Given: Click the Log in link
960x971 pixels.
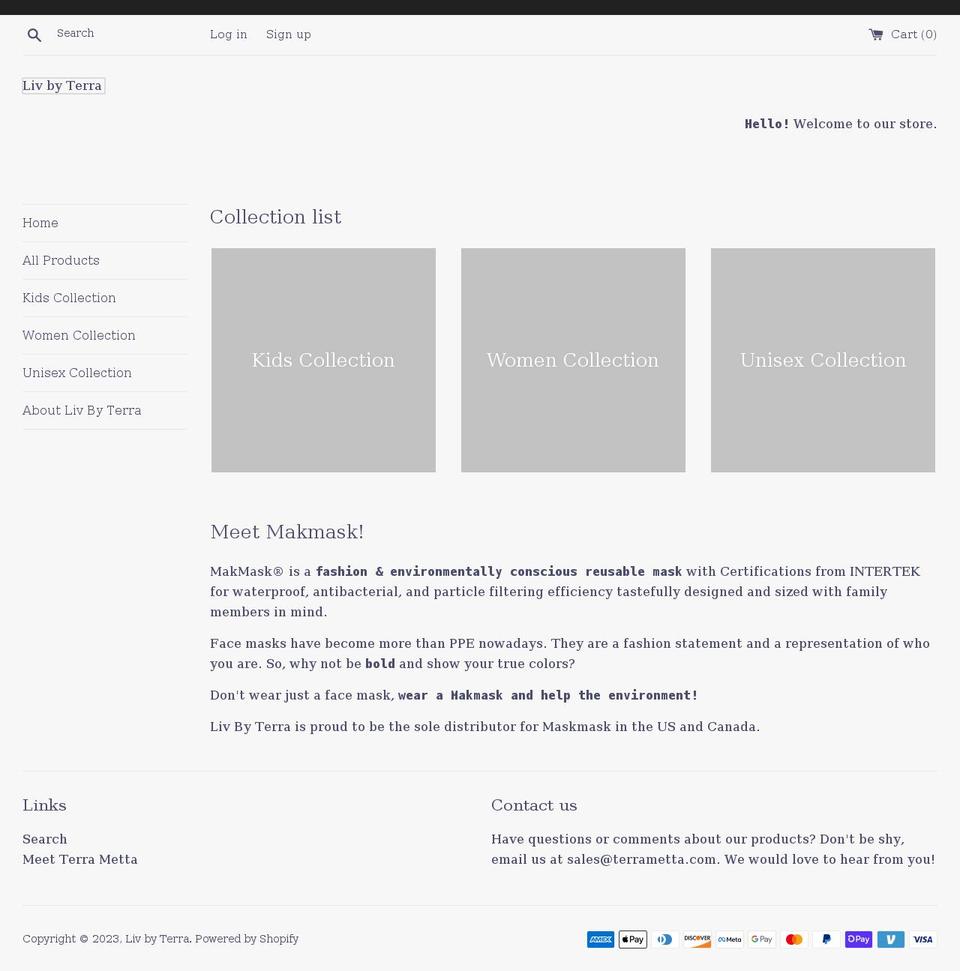Looking at the screenshot, I should pos(228,34).
